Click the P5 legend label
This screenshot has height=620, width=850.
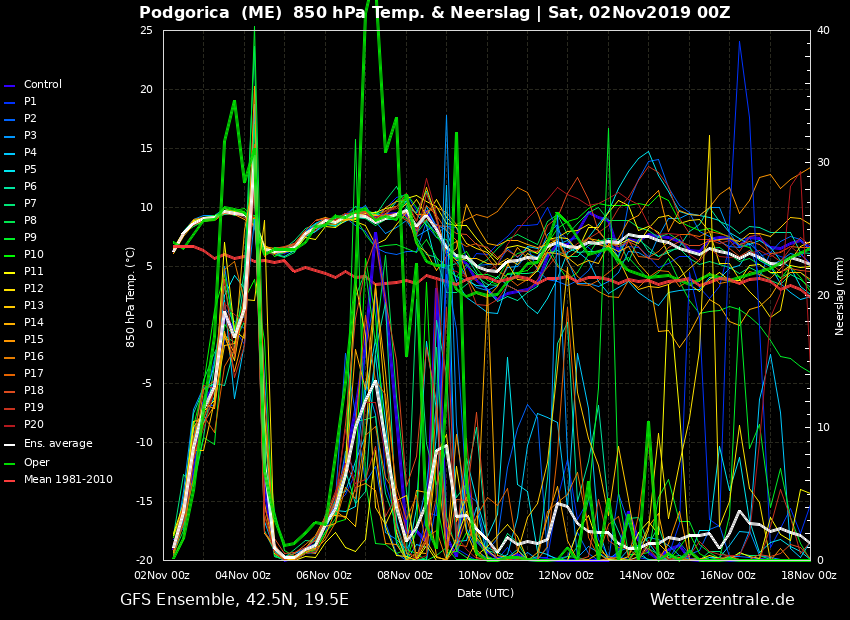click(x=30, y=170)
